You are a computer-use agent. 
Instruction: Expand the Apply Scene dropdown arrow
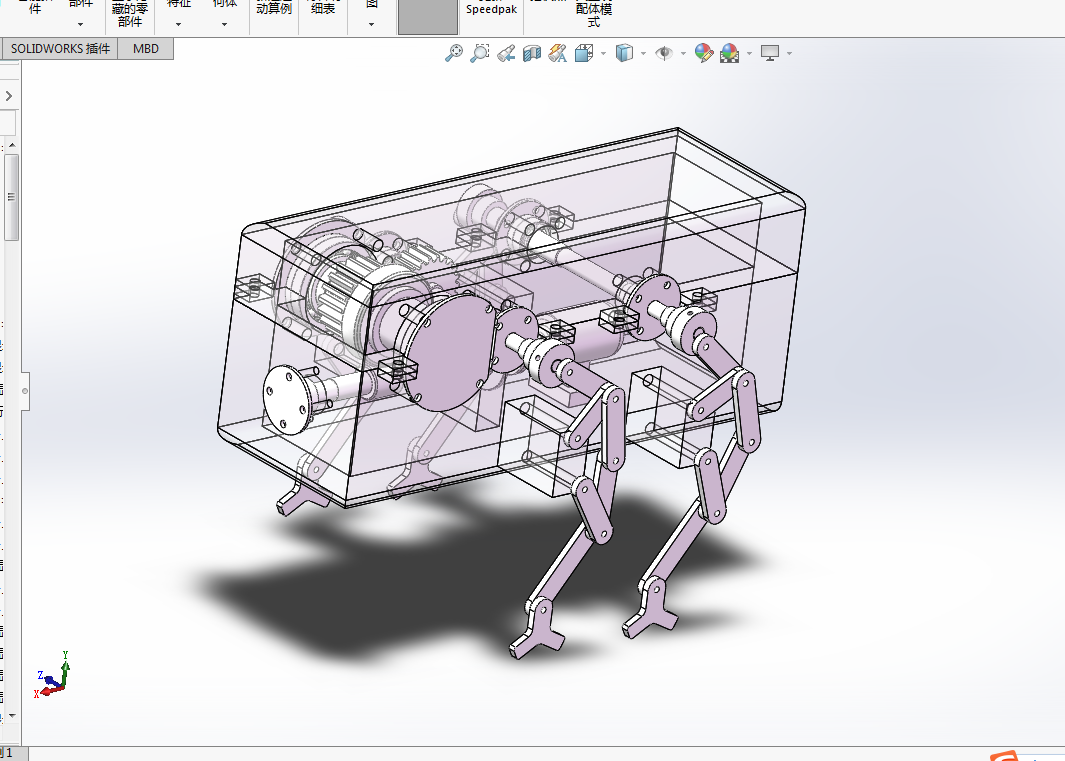[749, 53]
